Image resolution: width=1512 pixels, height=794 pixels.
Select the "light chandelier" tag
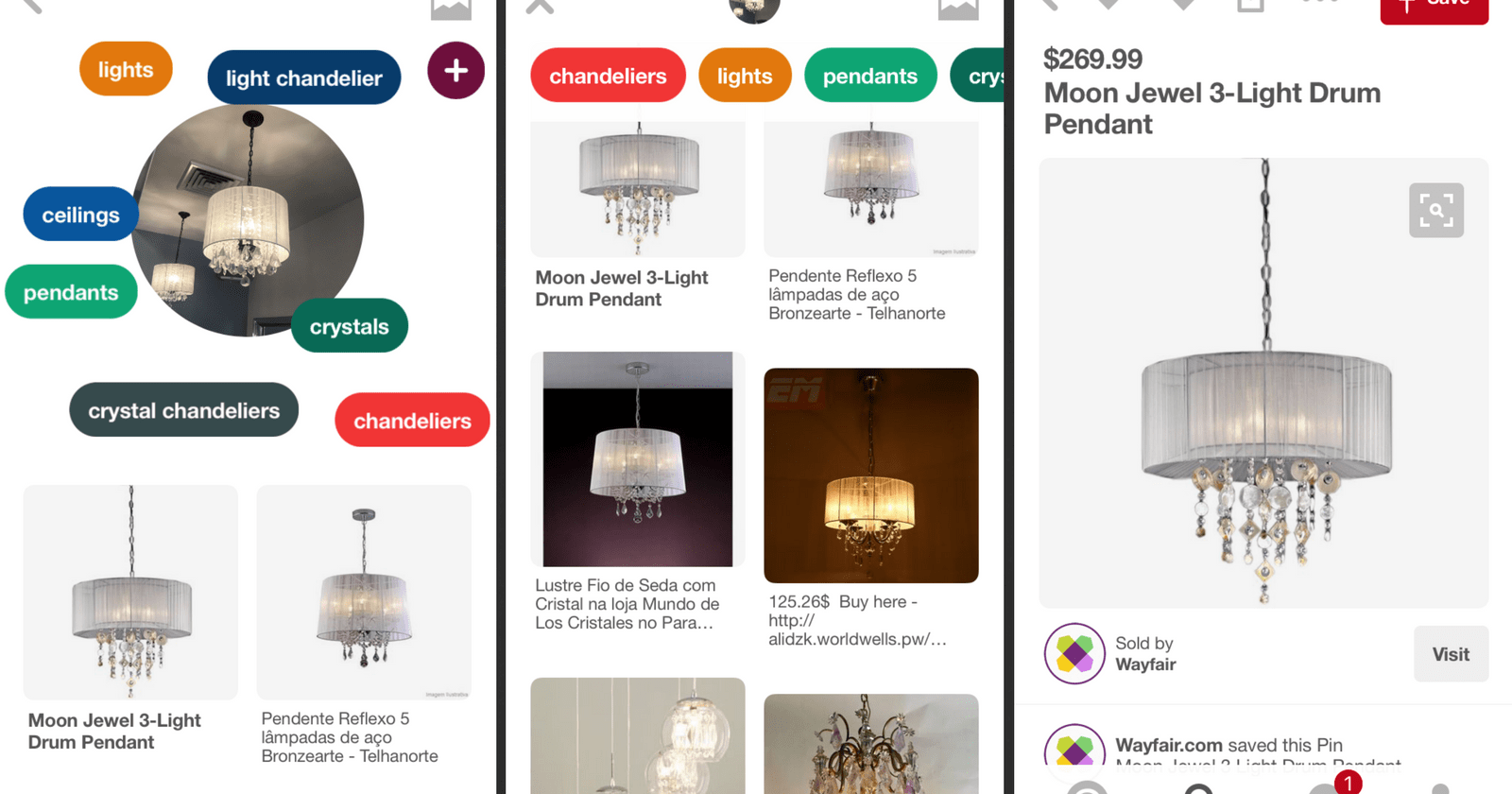click(x=303, y=78)
